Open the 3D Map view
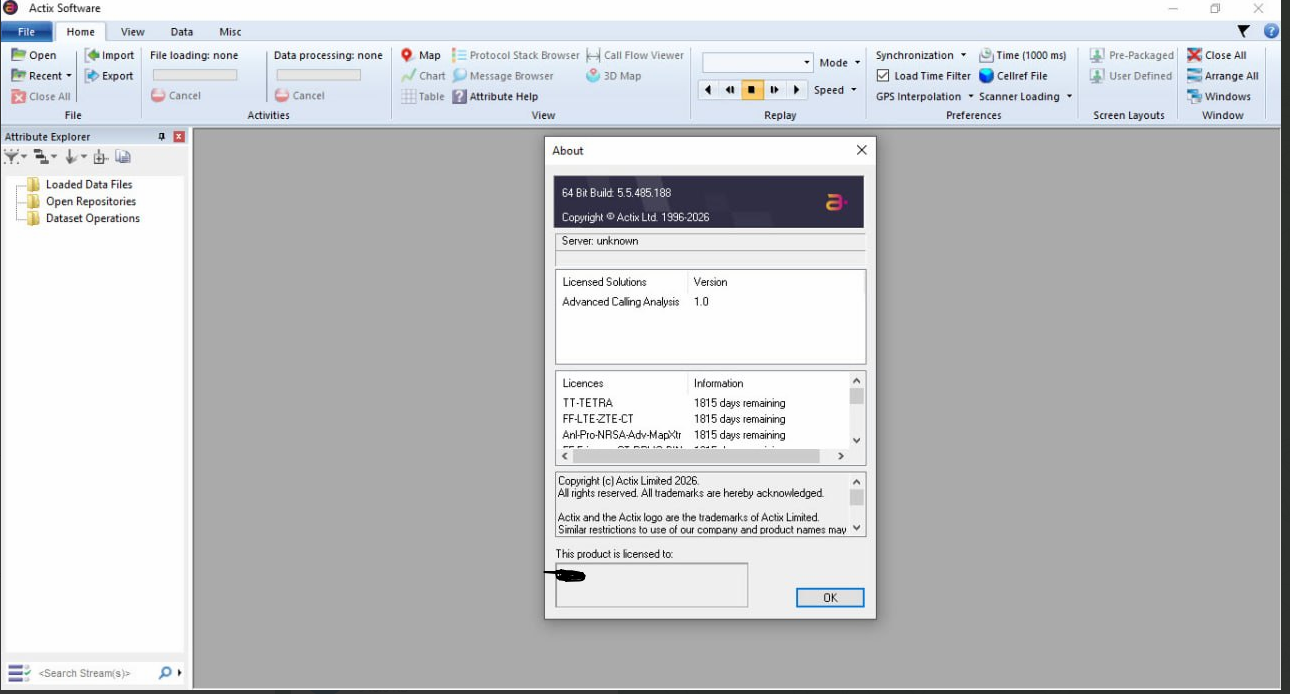This screenshot has height=694, width=1290. click(x=614, y=76)
